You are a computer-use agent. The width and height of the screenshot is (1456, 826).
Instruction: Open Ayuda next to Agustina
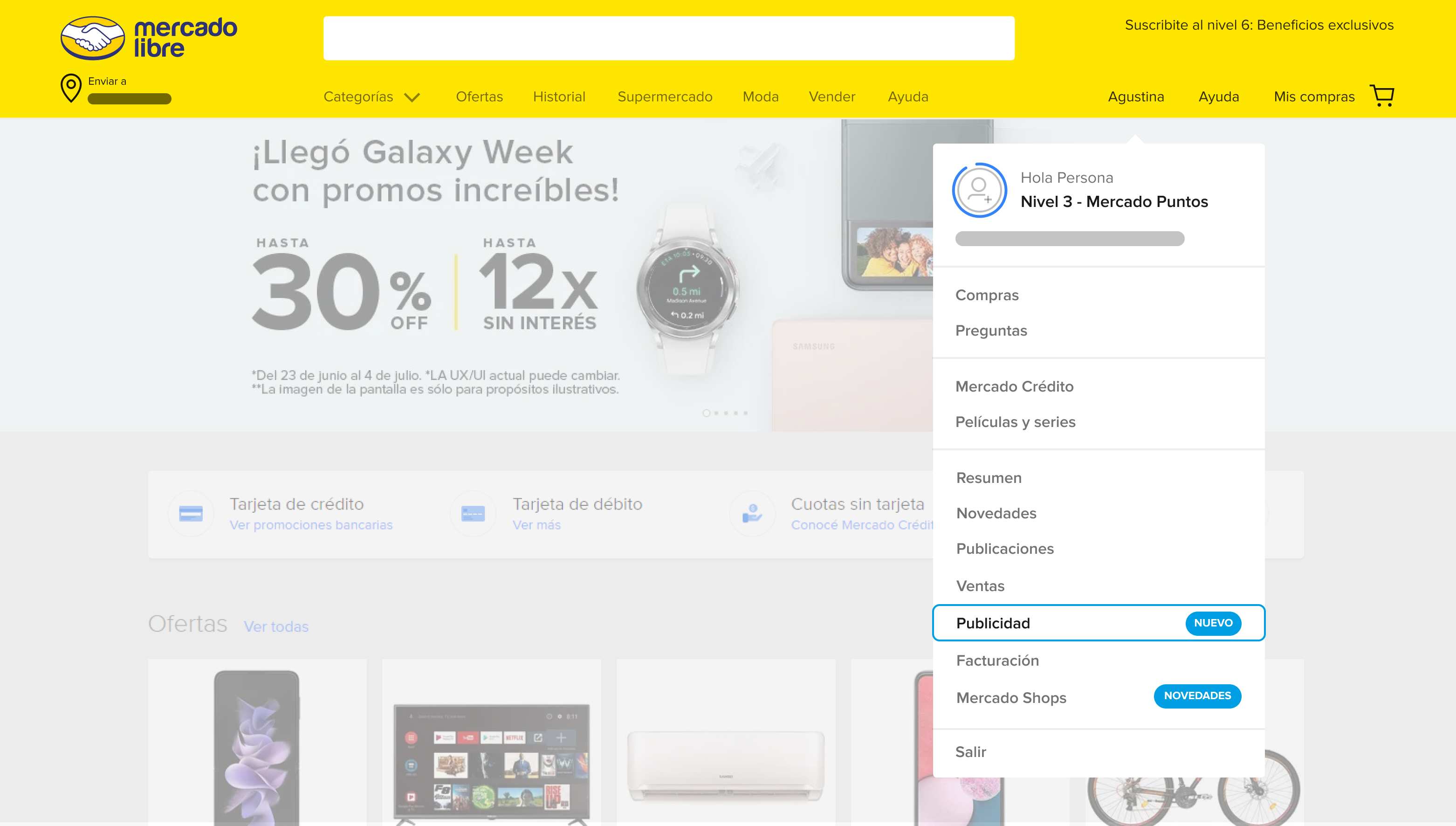[1219, 97]
